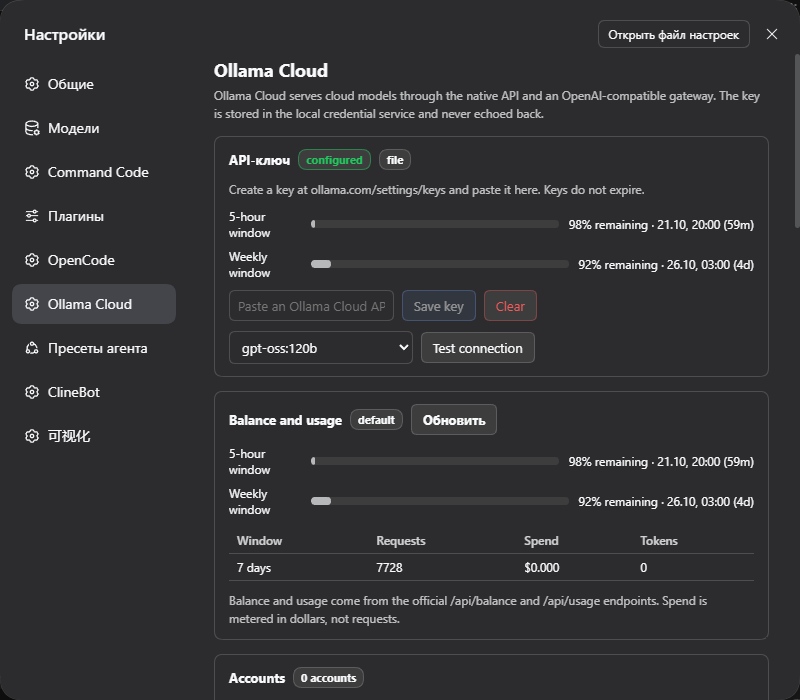Click the API-ключ 92% remaining text
The width and height of the screenshot is (800, 700).
[666, 265]
